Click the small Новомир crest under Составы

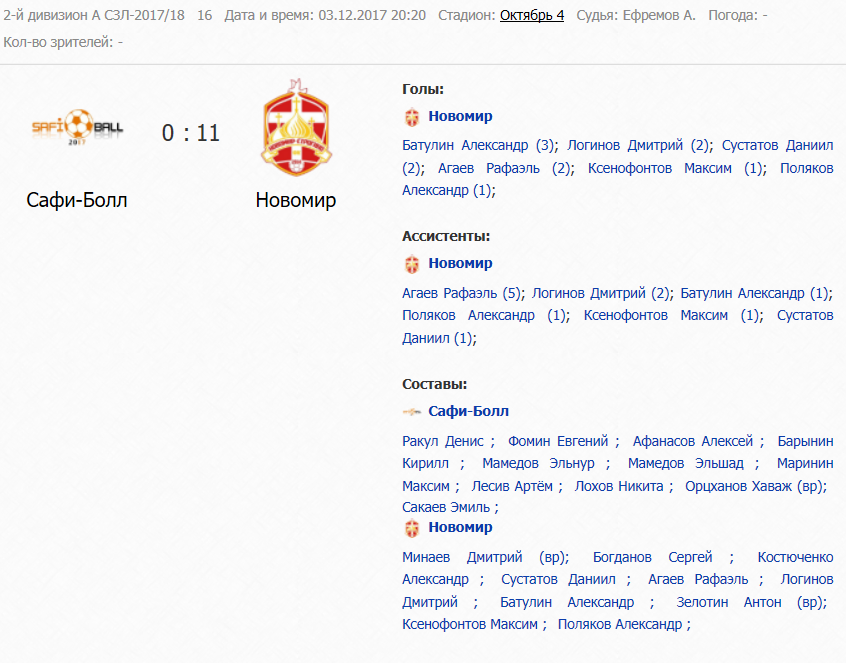coord(412,528)
